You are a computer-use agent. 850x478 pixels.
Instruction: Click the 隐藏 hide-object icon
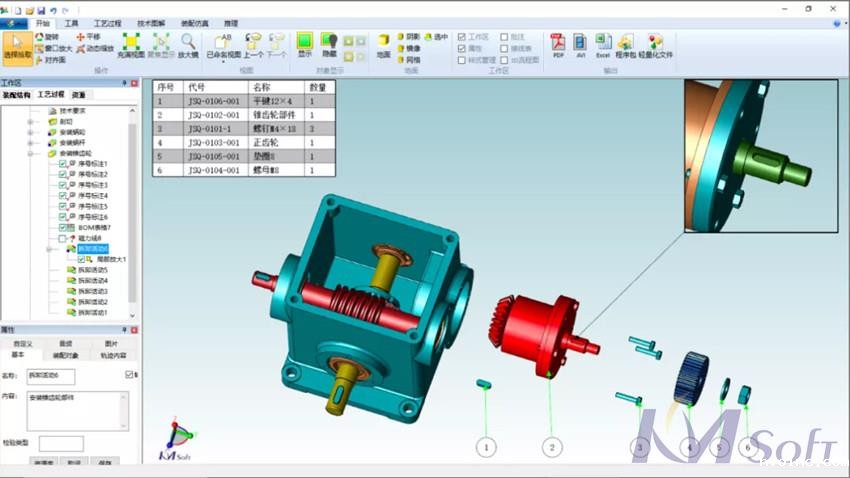[329, 44]
